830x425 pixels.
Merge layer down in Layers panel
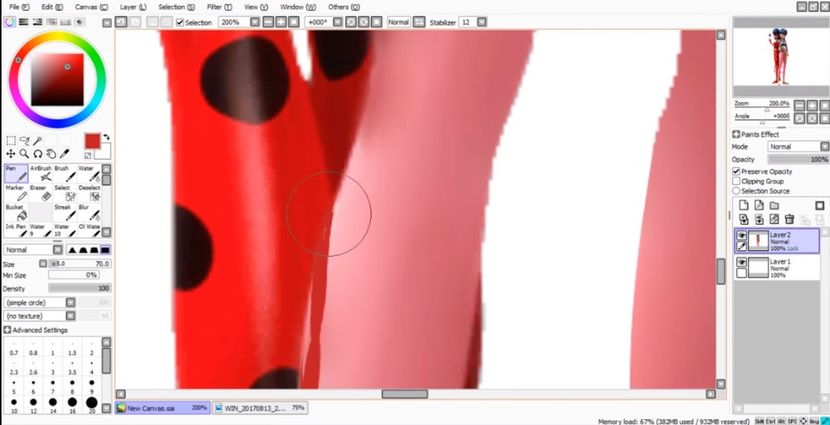pos(759,219)
